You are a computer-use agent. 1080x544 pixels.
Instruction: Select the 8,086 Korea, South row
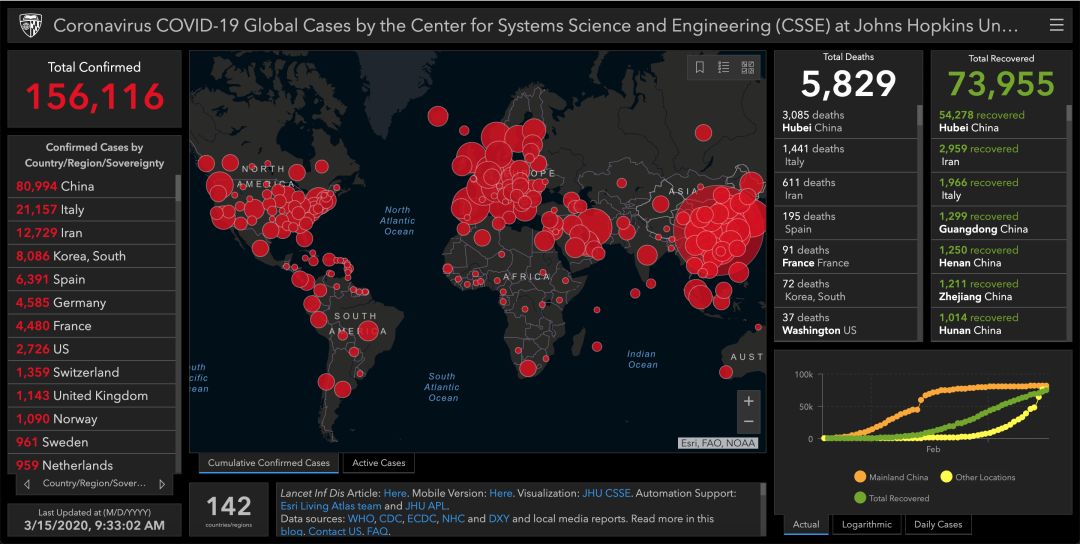[92, 256]
